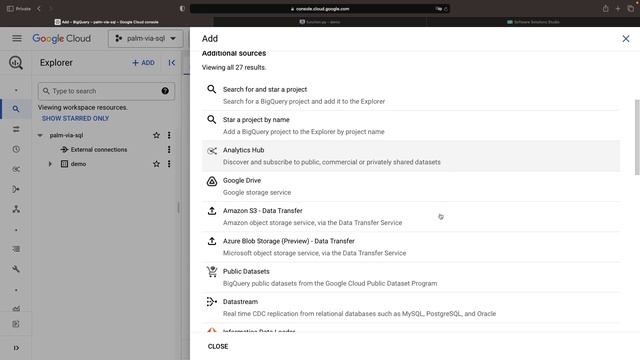Click the Google Drive triangle icon
The image size is (640, 360).
211,181
